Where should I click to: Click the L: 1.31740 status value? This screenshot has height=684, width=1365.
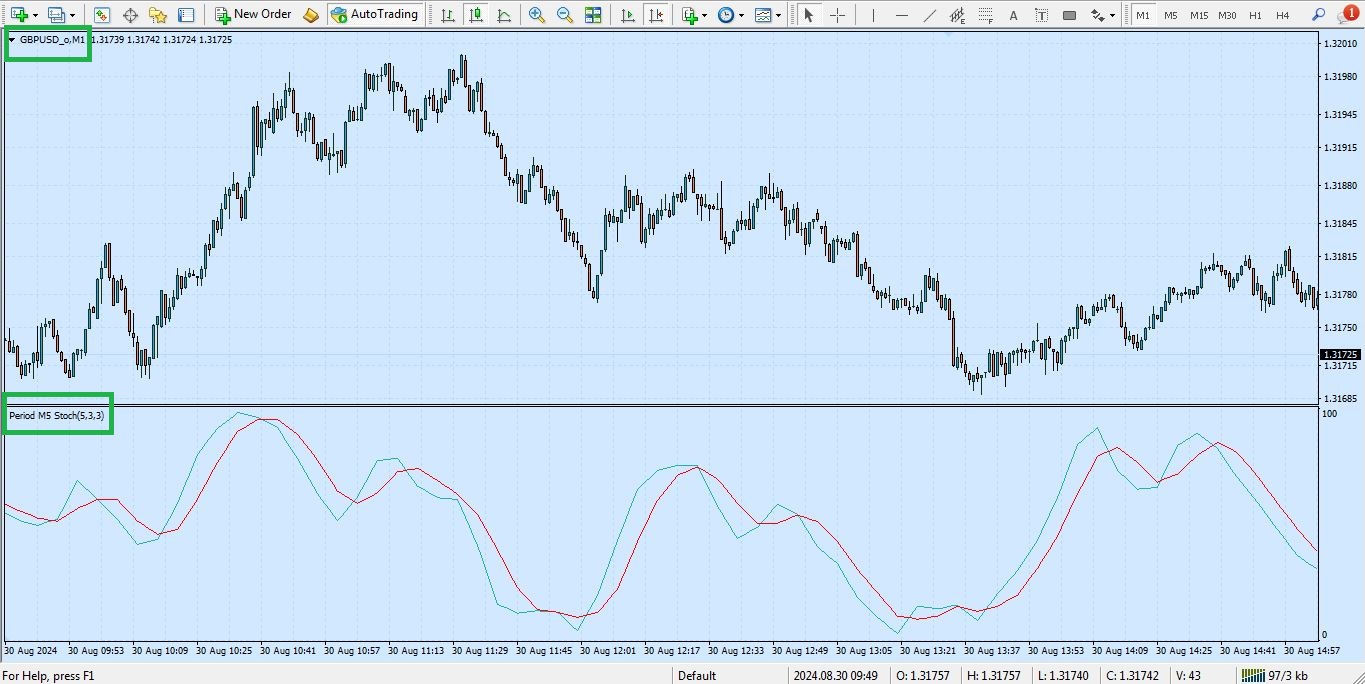click(x=1063, y=676)
